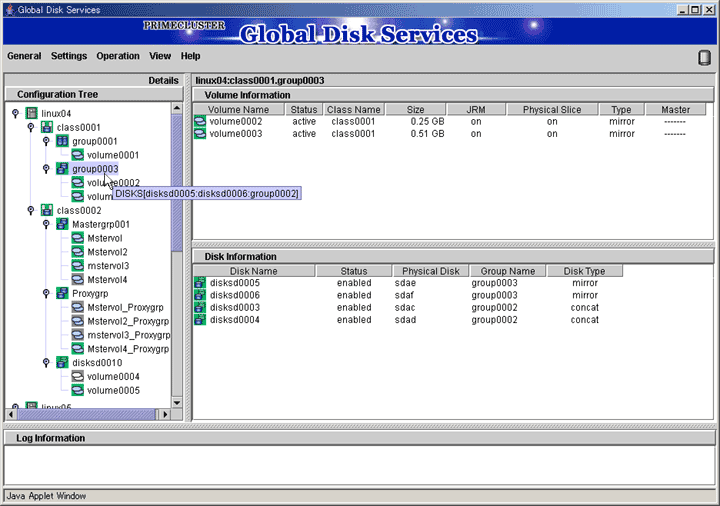Click the linux04 node icon
720x506 pixels.
[x=31, y=113]
